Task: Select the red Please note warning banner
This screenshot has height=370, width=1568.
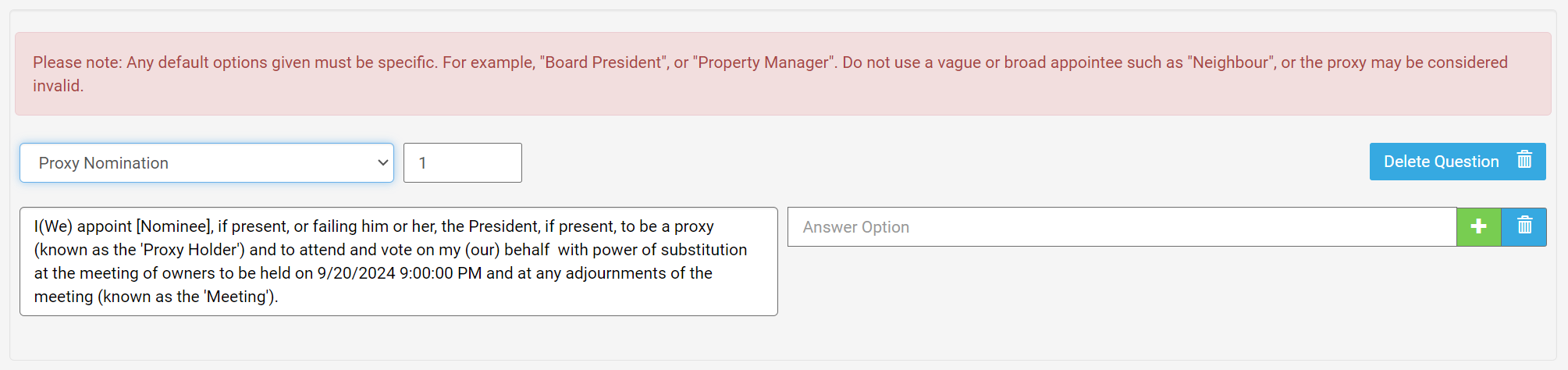Action: point(783,74)
